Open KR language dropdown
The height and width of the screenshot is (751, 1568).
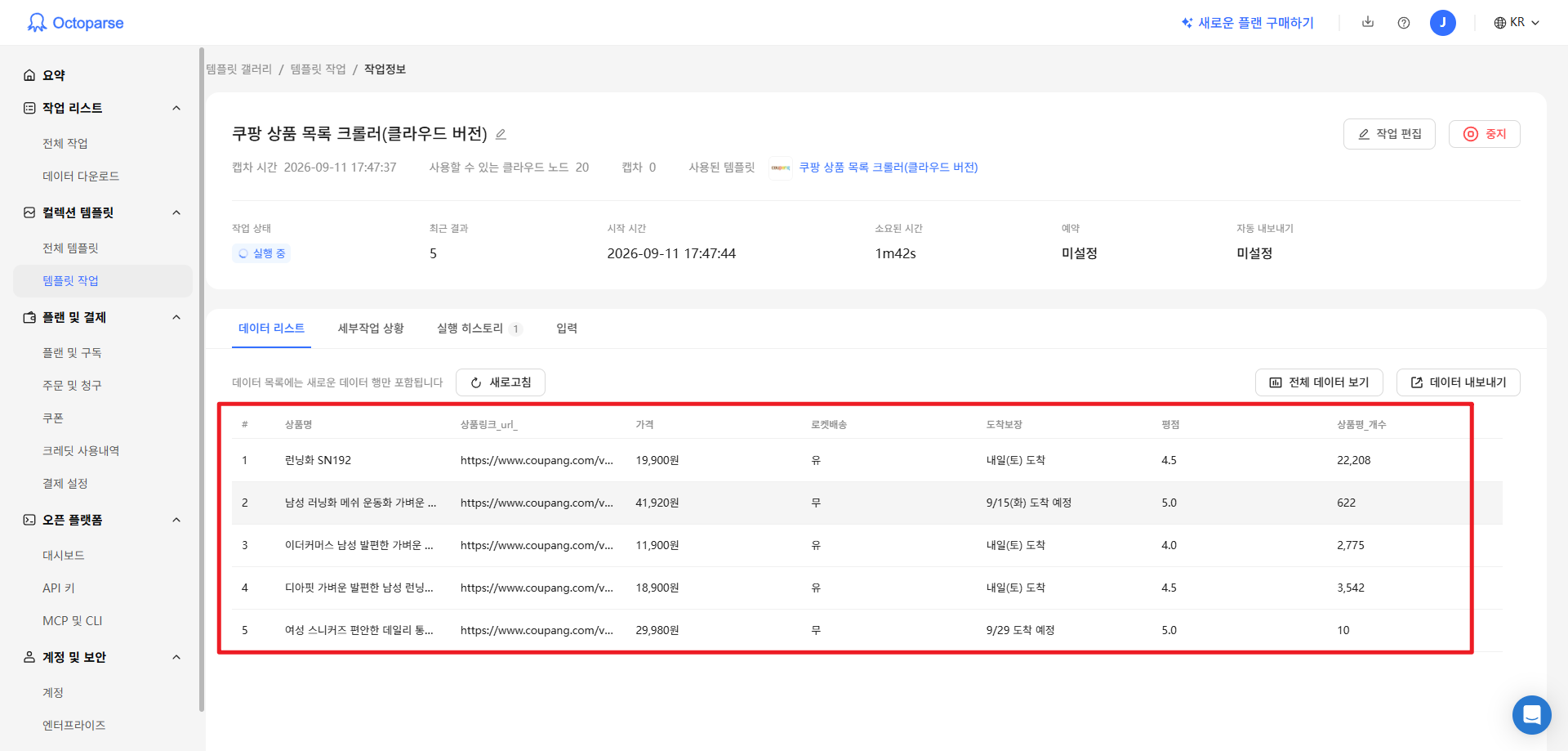pyautogui.click(x=1517, y=23)
